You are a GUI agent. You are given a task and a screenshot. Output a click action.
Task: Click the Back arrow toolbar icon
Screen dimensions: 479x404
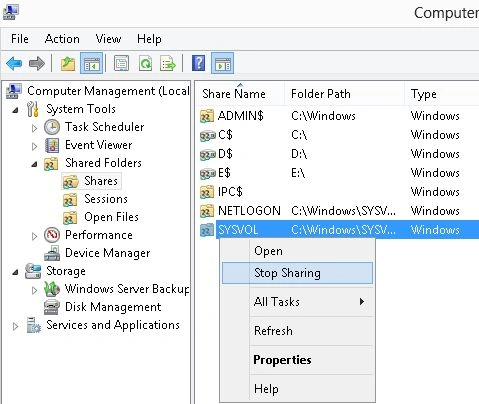[14, 63]
